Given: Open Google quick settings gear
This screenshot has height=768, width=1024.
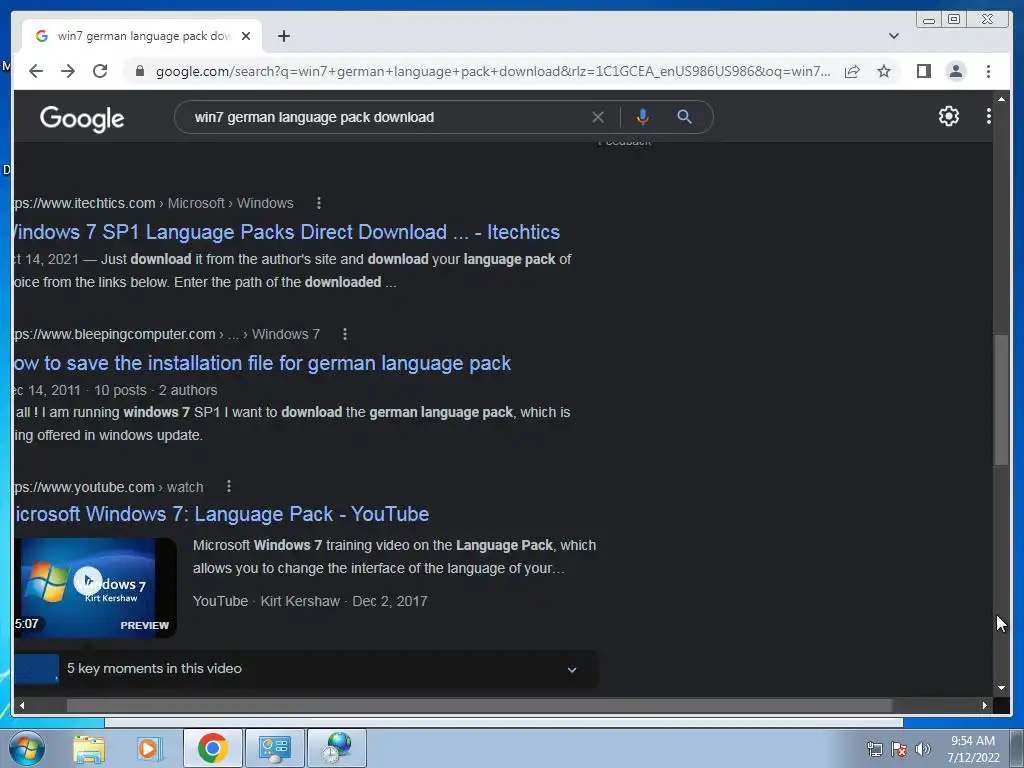Looking at the screenshot, I should click(x=948, y=116).
